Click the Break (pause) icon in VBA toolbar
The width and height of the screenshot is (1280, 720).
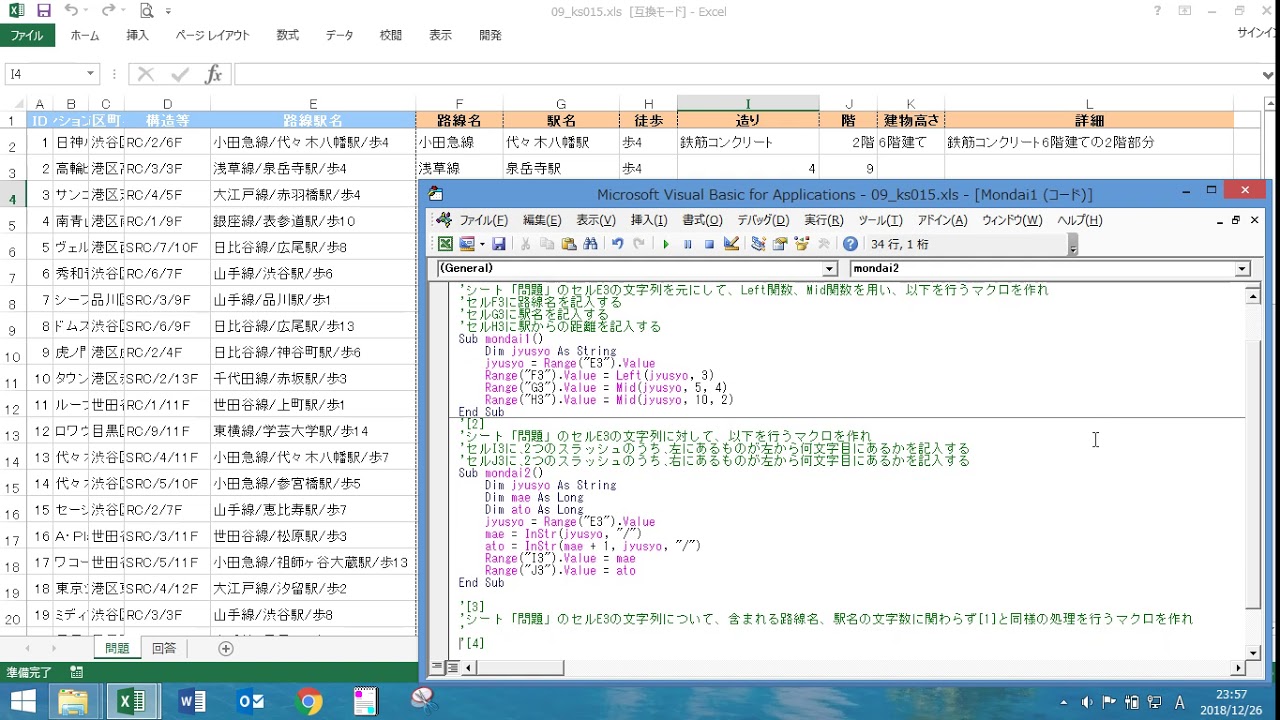point(688,244)
